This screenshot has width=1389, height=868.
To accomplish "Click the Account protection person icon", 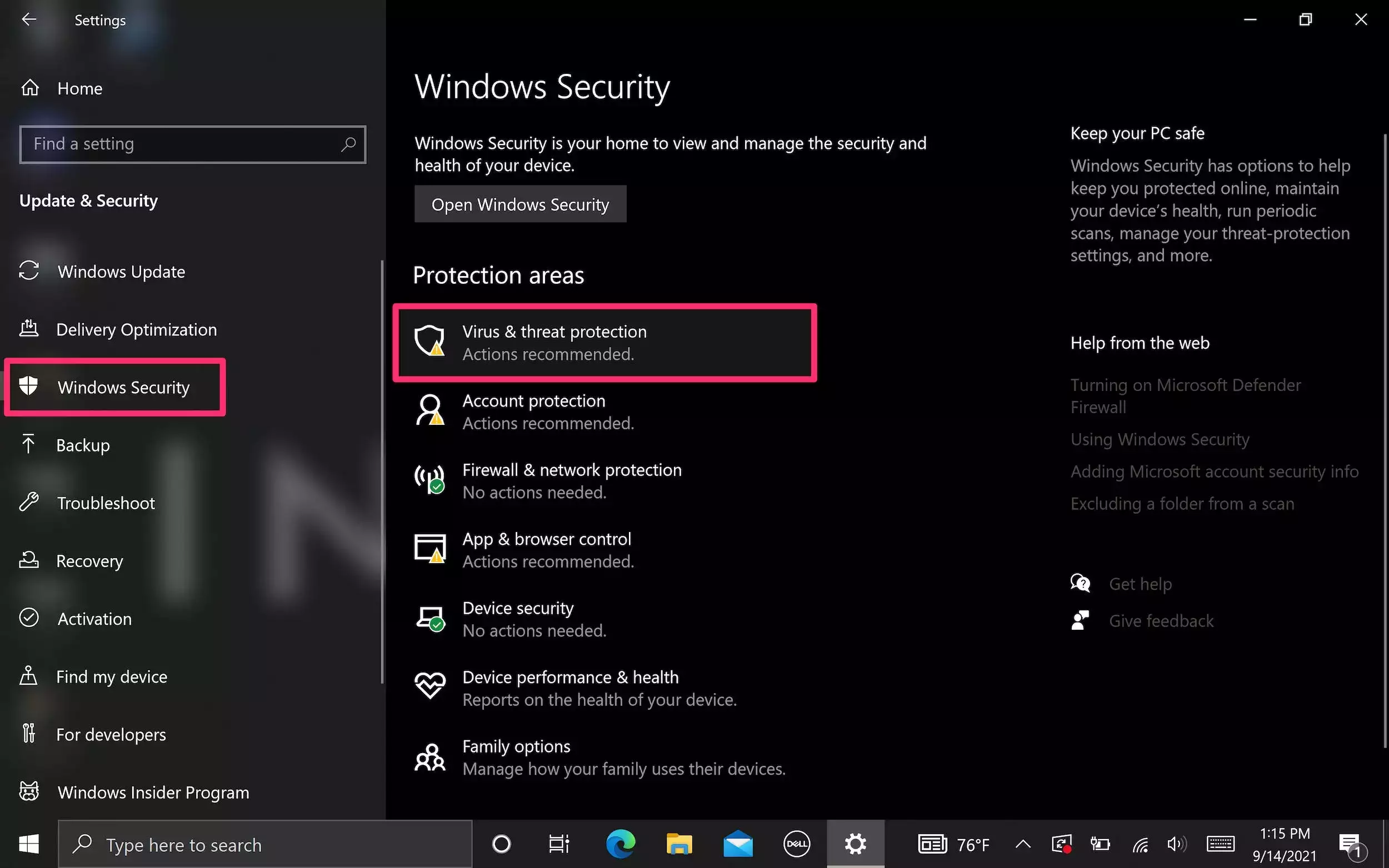I will [429, 410].
